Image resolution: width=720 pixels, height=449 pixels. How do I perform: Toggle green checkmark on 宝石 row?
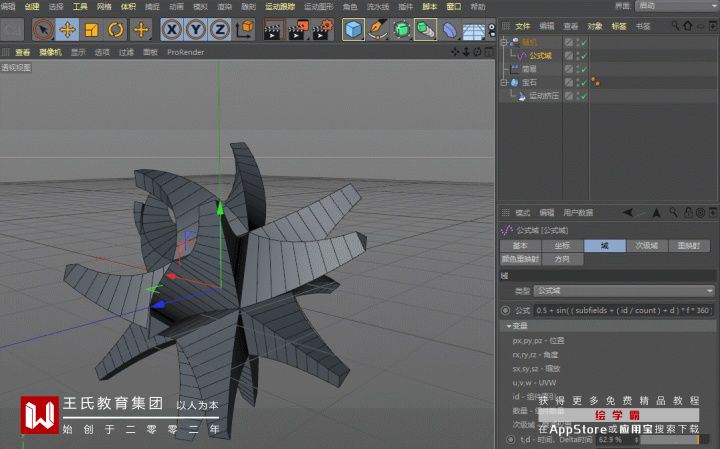click(584, 82)
